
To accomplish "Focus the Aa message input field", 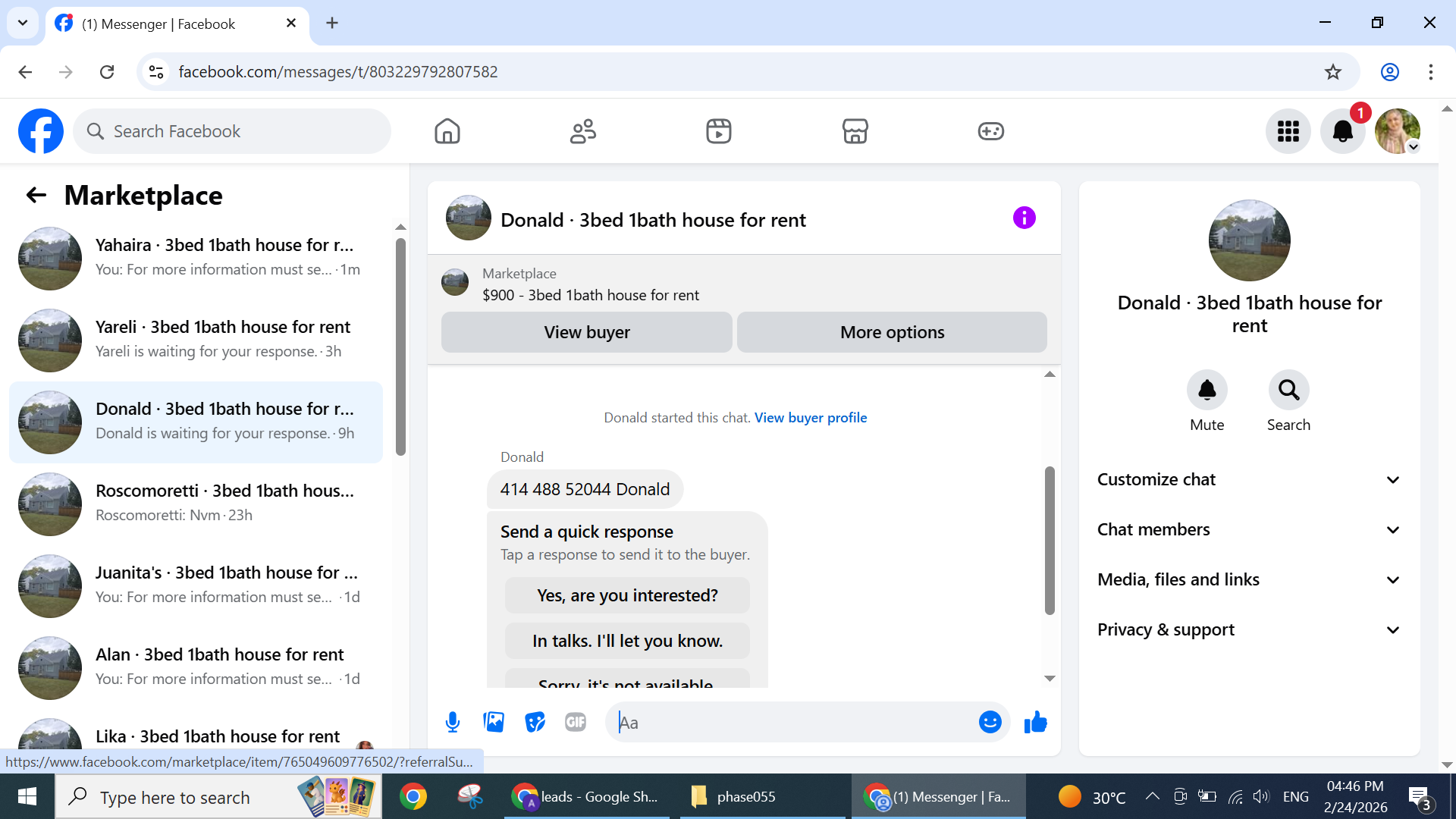I will tap(796, 723).
